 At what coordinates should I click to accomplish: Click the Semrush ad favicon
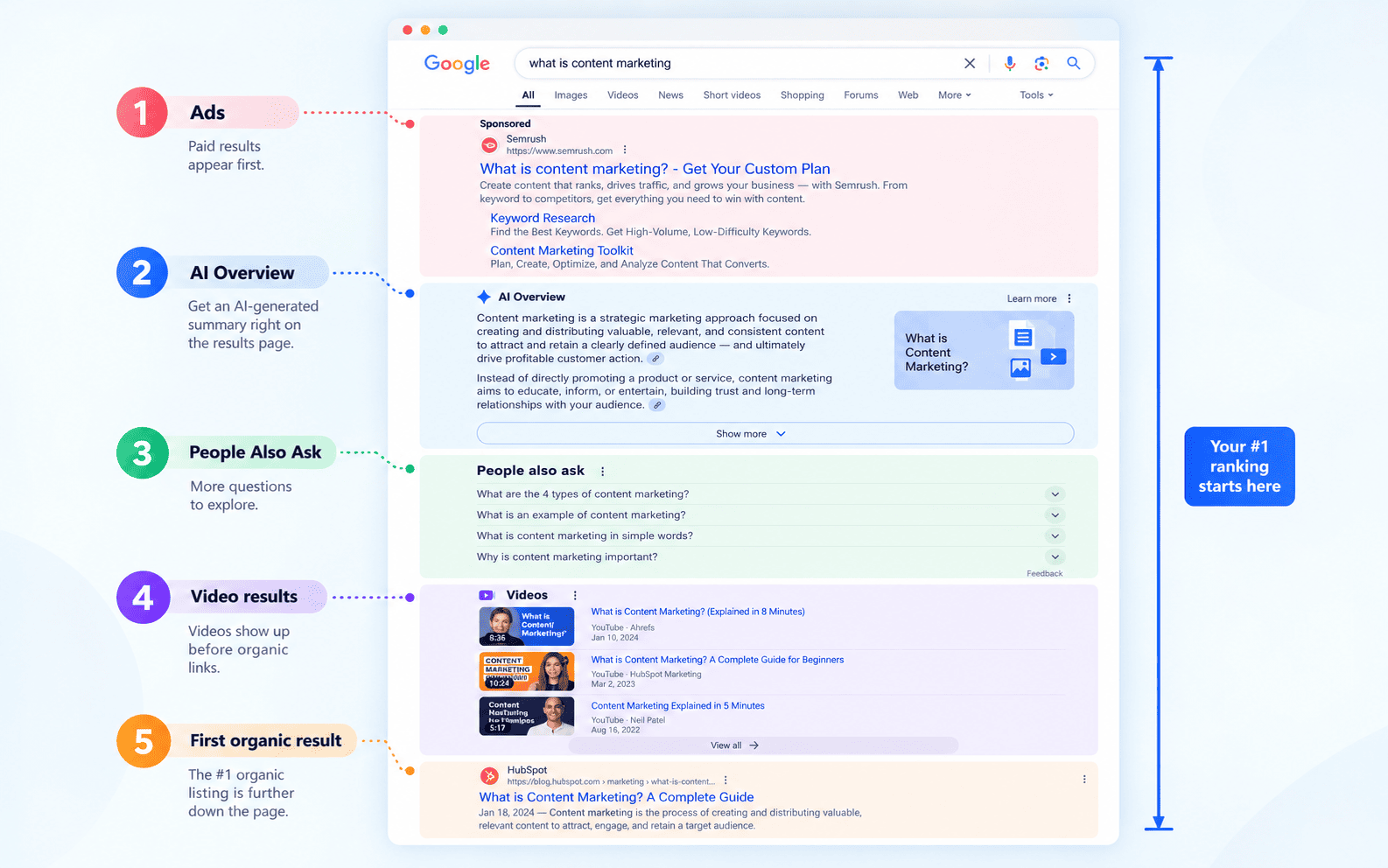tap(490, 144)
